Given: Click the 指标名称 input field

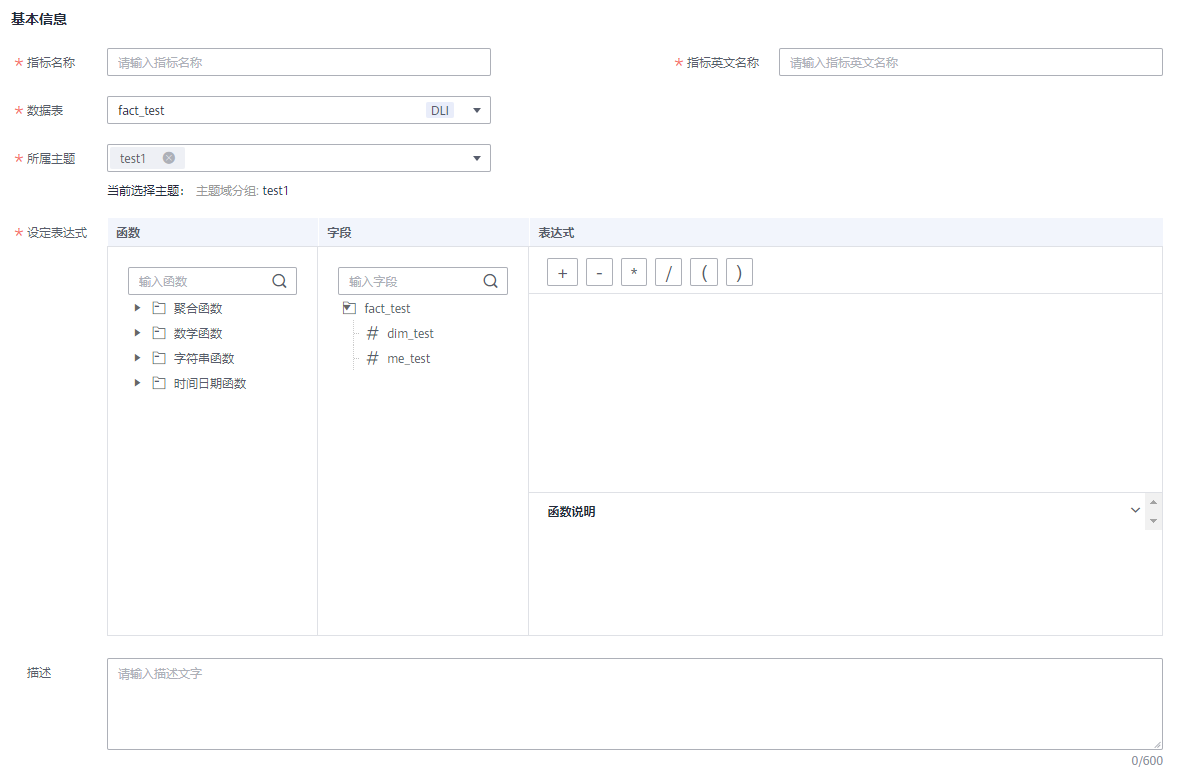Looking at the screenshot, I should [298, 62].
